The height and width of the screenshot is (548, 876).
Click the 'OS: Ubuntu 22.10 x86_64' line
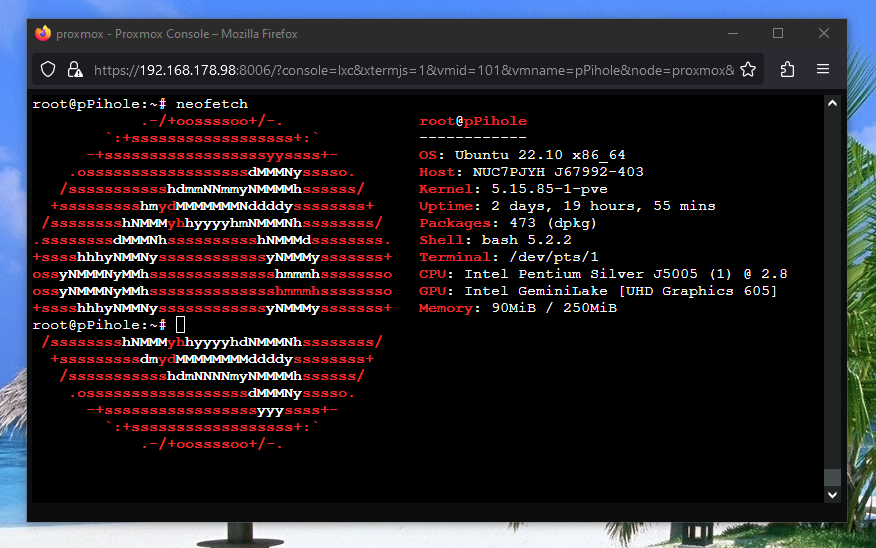[522, 155]
